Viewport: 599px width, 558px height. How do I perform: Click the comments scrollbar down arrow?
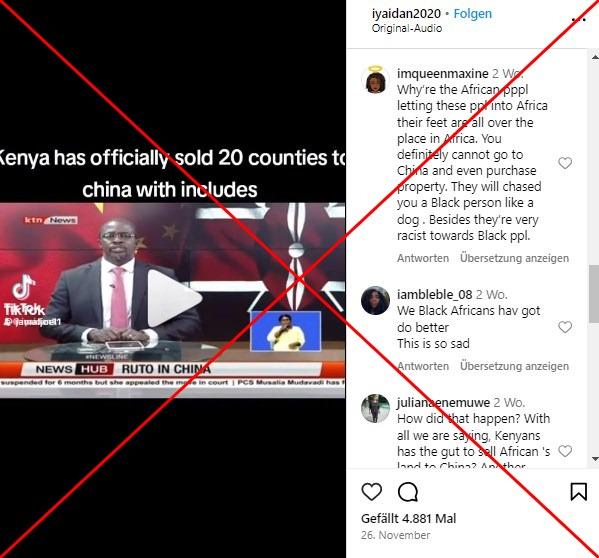point(595,458)
